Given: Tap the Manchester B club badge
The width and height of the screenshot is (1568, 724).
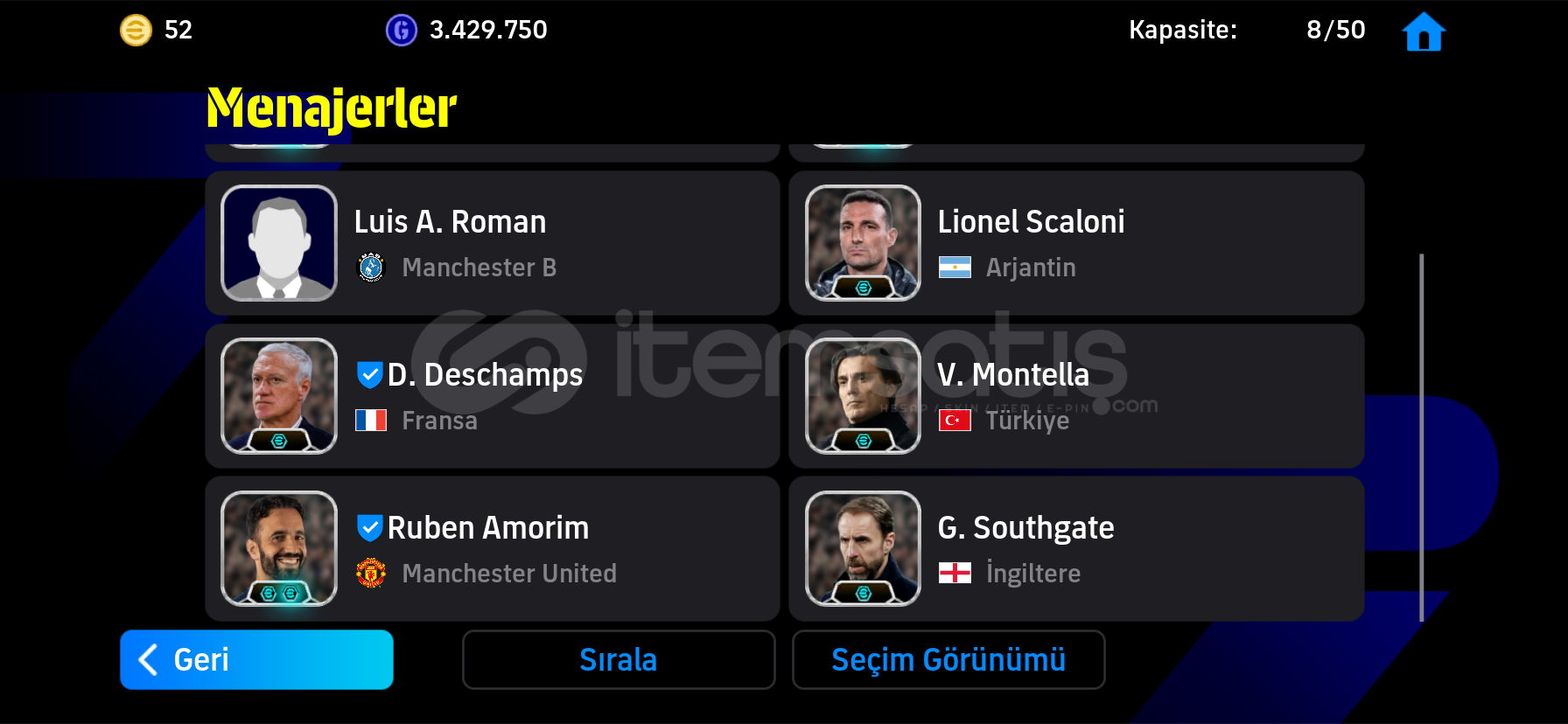Looking at the screenshot, I should (371, 268).
